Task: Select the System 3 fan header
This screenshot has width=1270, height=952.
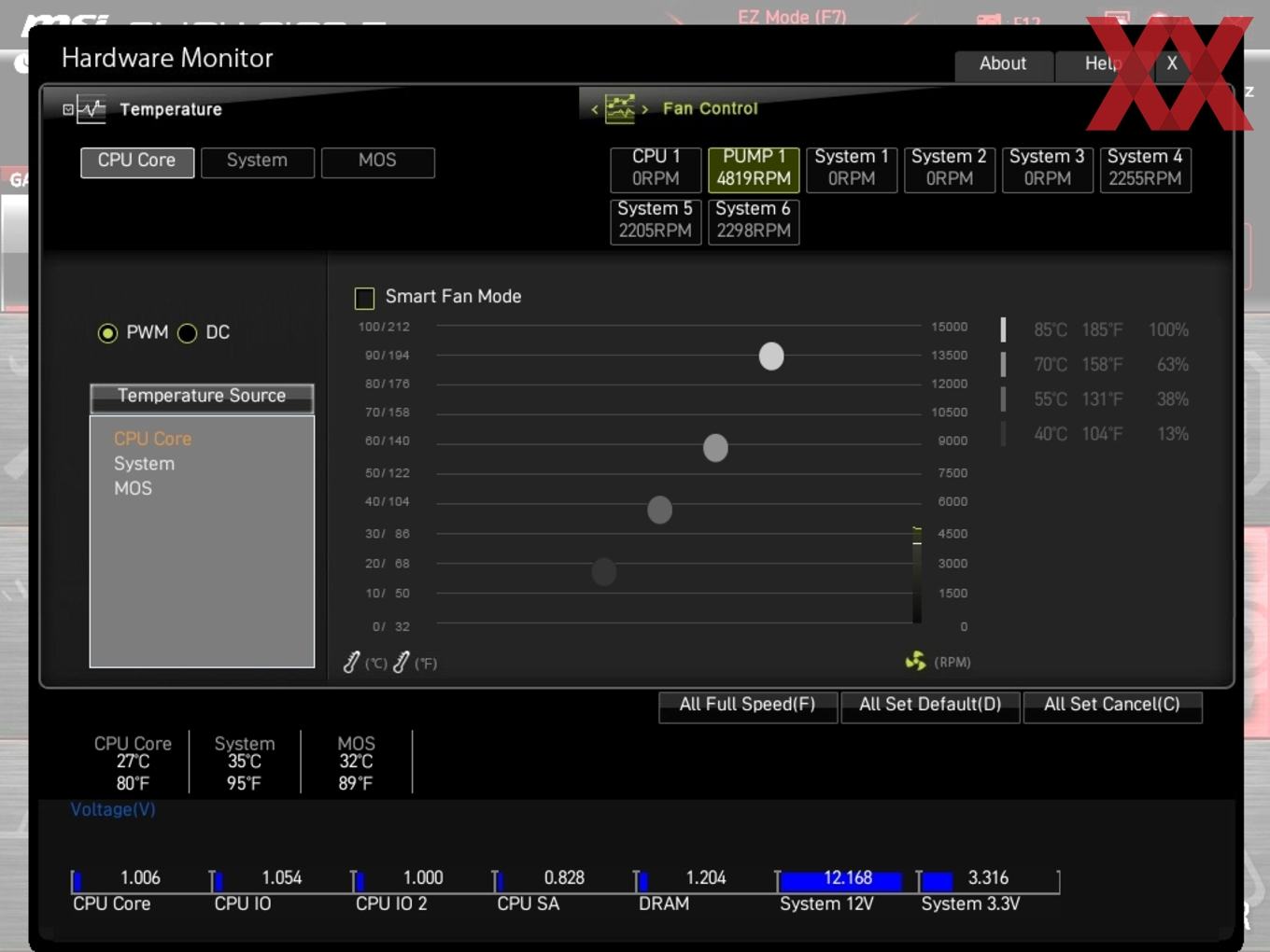Action: [x=1048, y=169]
